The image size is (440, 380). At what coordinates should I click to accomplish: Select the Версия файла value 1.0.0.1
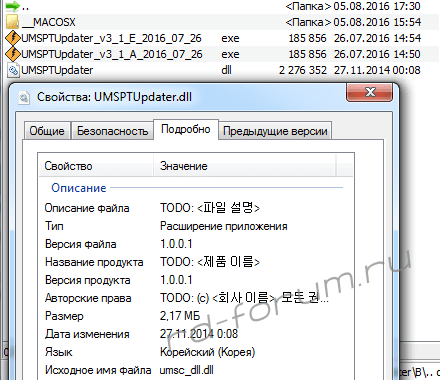[x=176, y=244]
